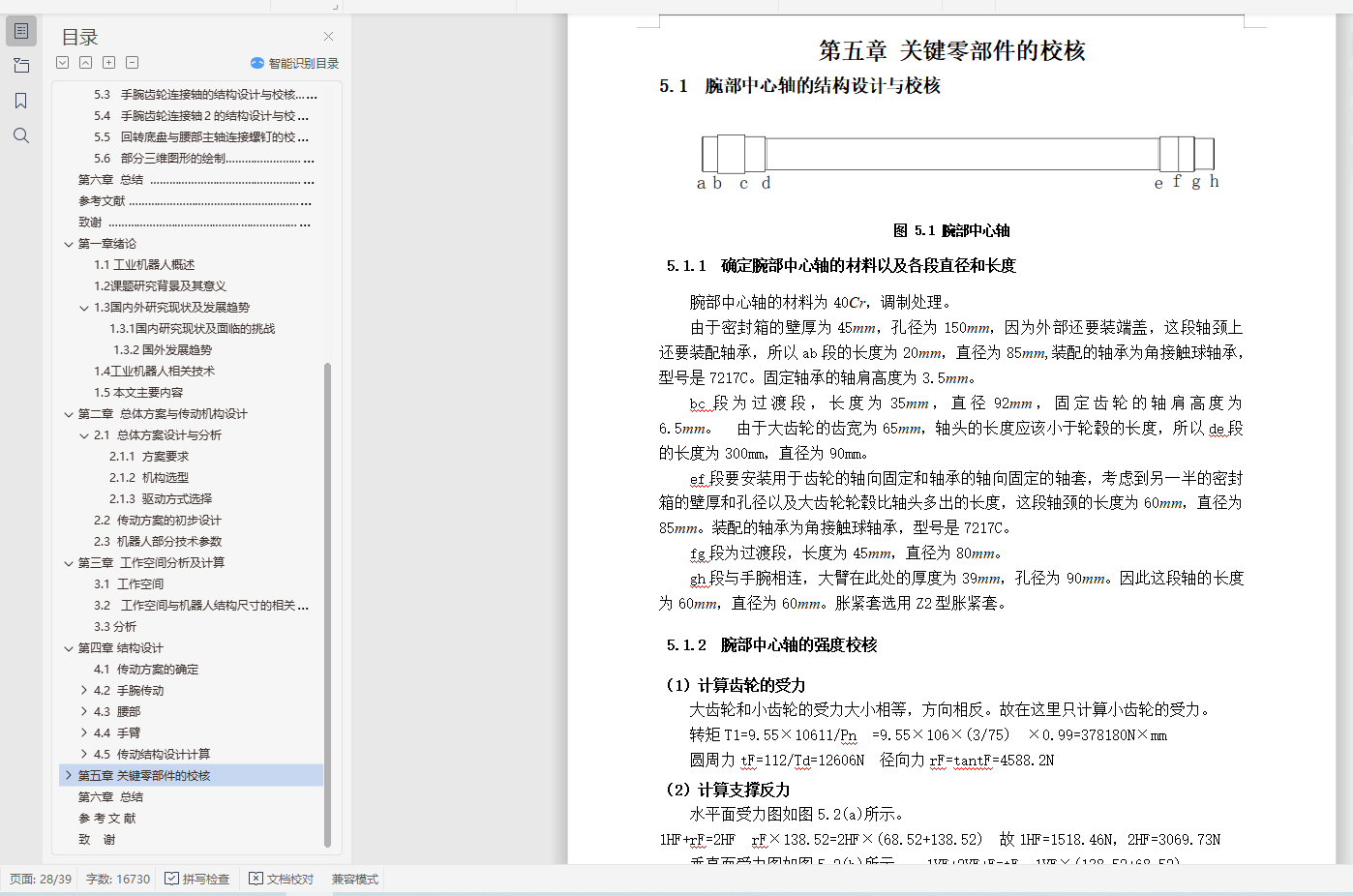Click the 字数: 16730 word count
Image resolution: width=1353 pixels, height=896 pixels.
pos(118,879)
